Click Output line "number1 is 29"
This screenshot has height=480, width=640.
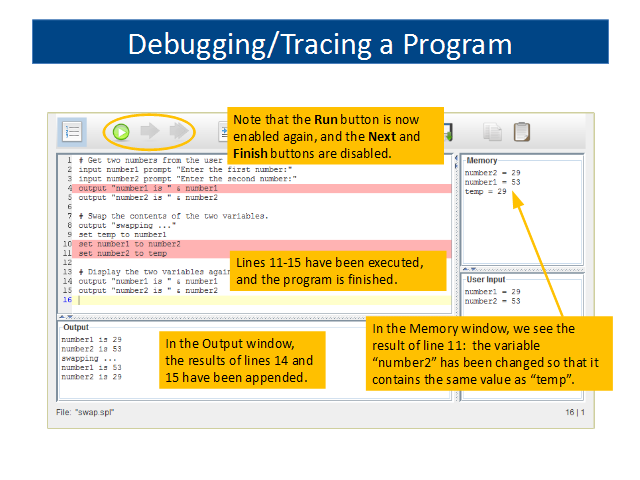(x=91, y=340)
